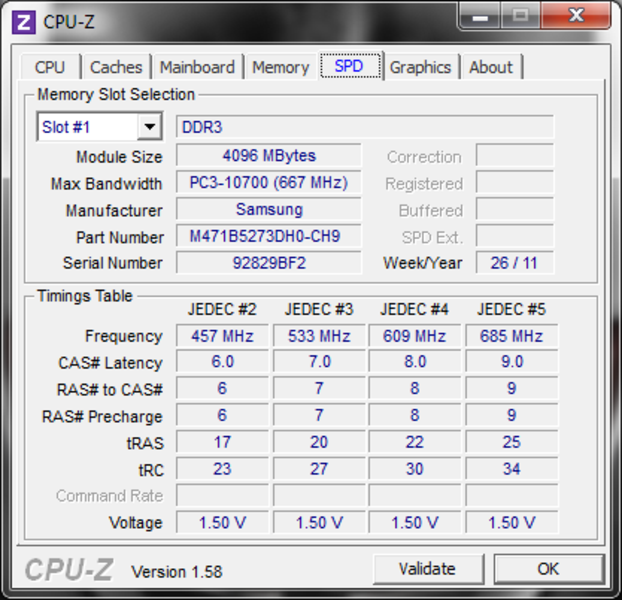This screenshot has height=600, width=622.
Task: Click the OK button
Action: coord(548,569)
